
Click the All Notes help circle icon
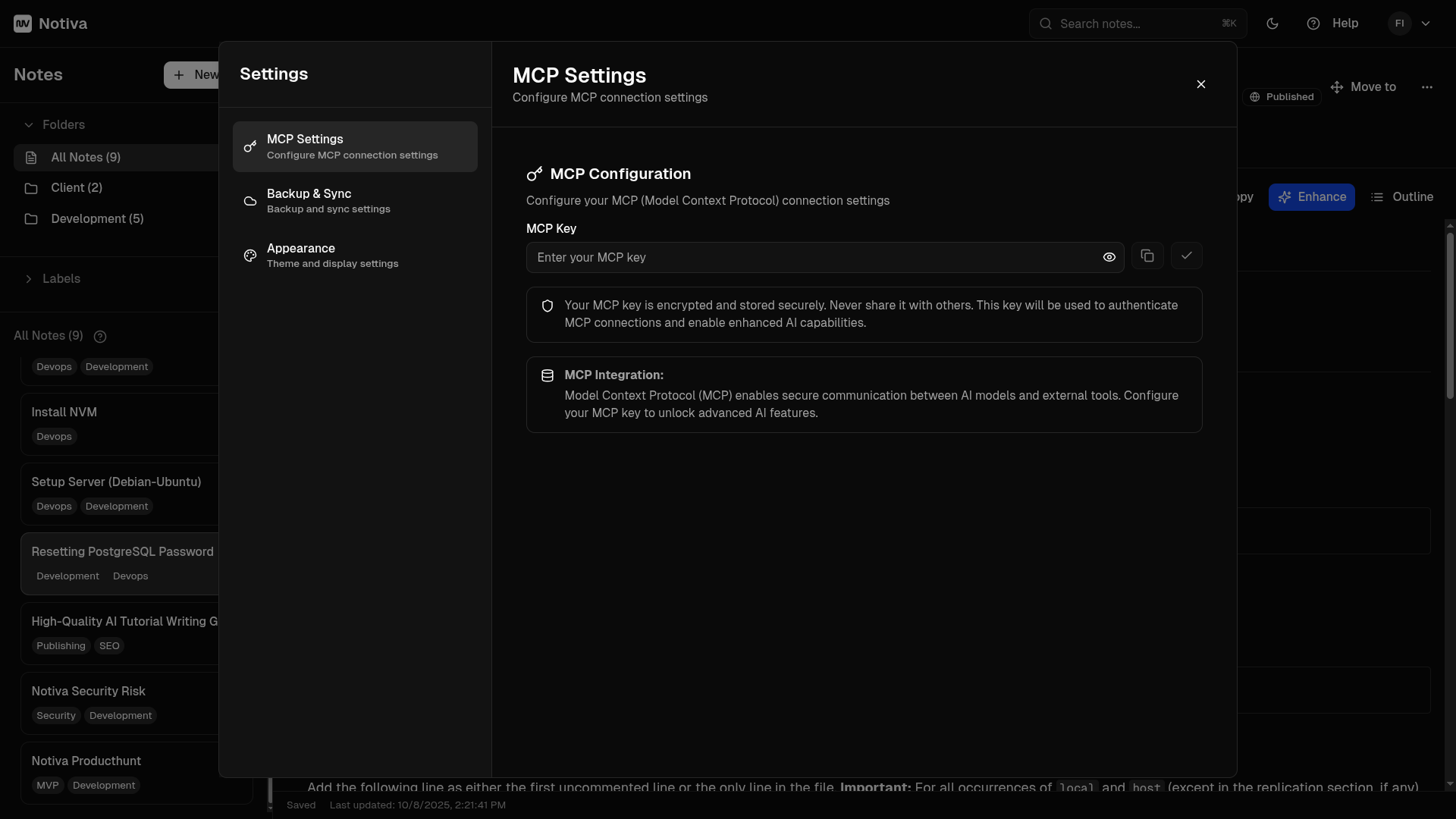pyautogui.click(x=100, y=337)
